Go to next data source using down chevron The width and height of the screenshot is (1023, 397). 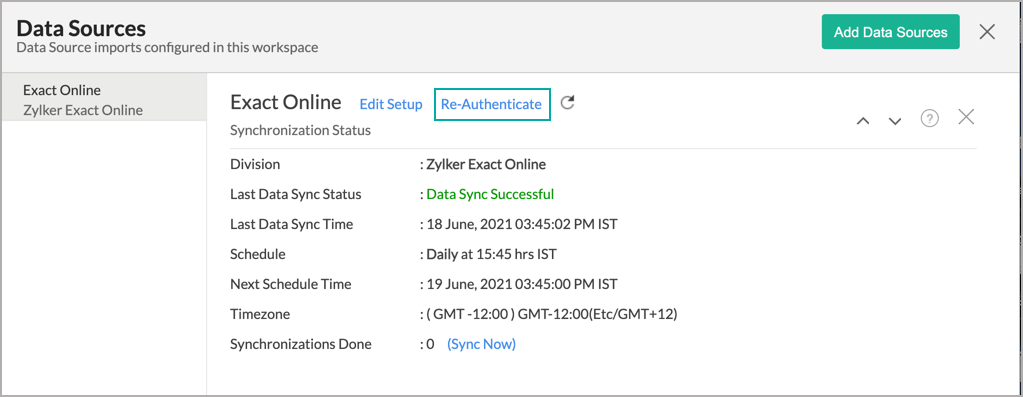[x=895, y=121]
